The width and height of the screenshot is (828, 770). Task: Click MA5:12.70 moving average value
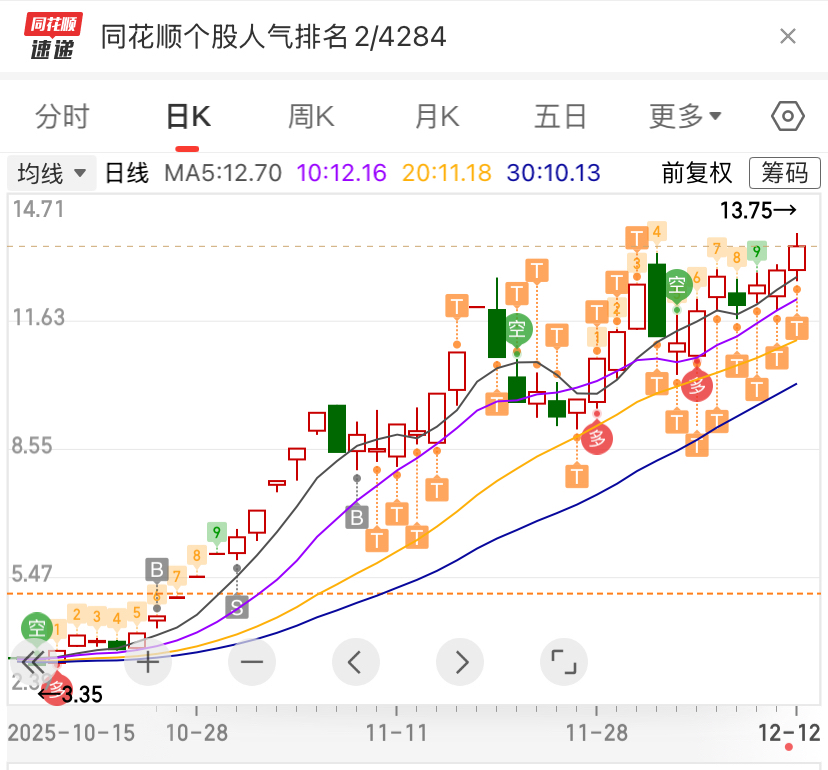pyautogui.click(x=223, y=173)
